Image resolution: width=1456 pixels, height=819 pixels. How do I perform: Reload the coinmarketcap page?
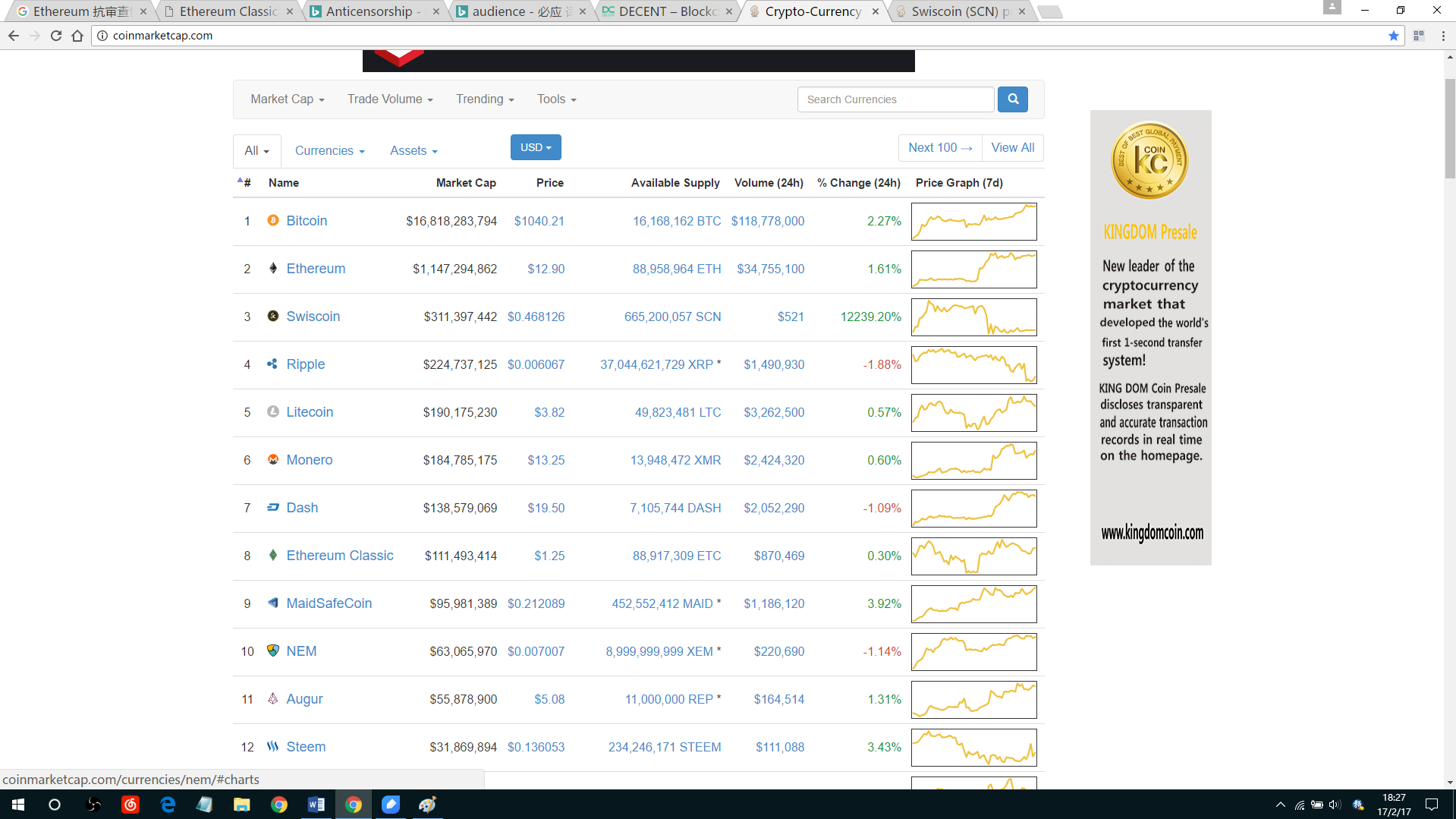(56, 36)
